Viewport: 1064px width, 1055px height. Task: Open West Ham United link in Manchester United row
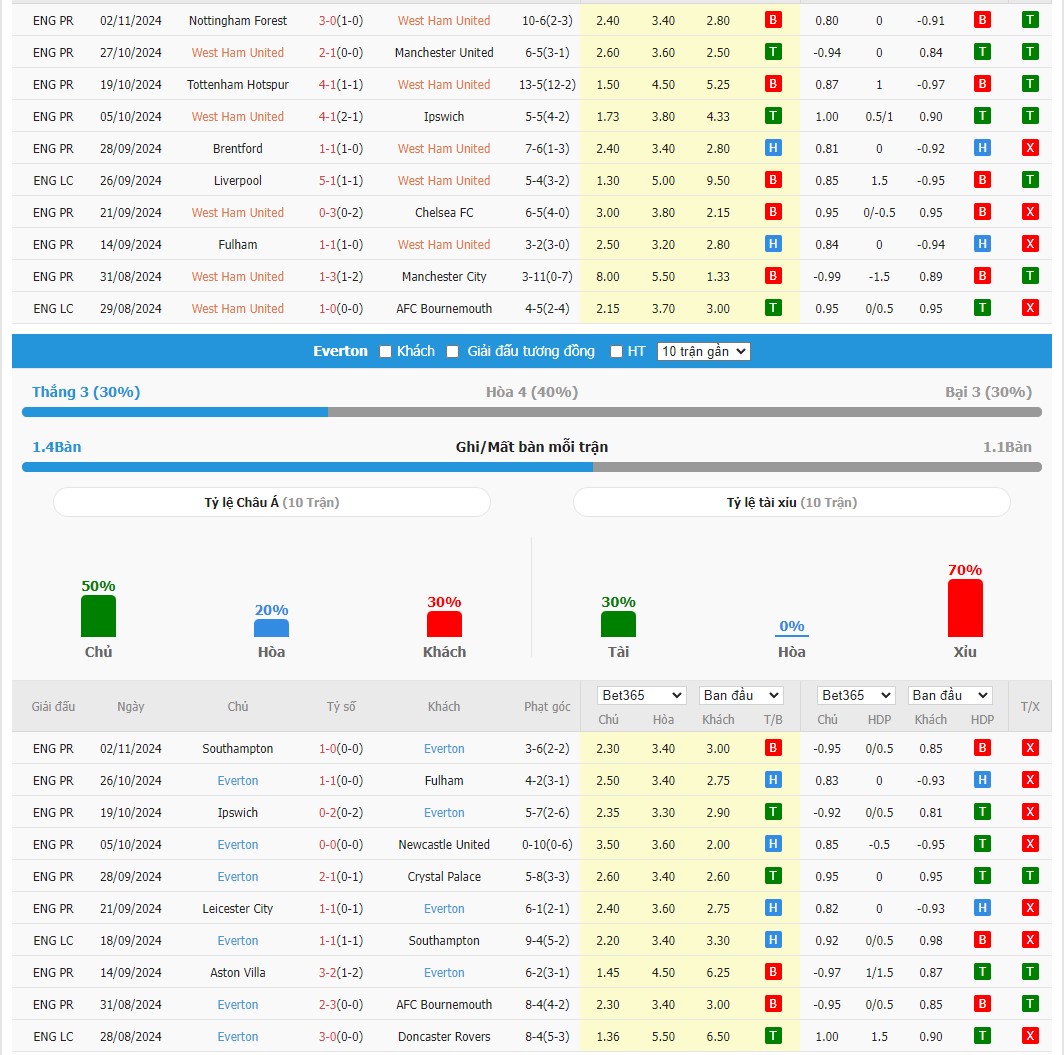click(x=238, y=53)
